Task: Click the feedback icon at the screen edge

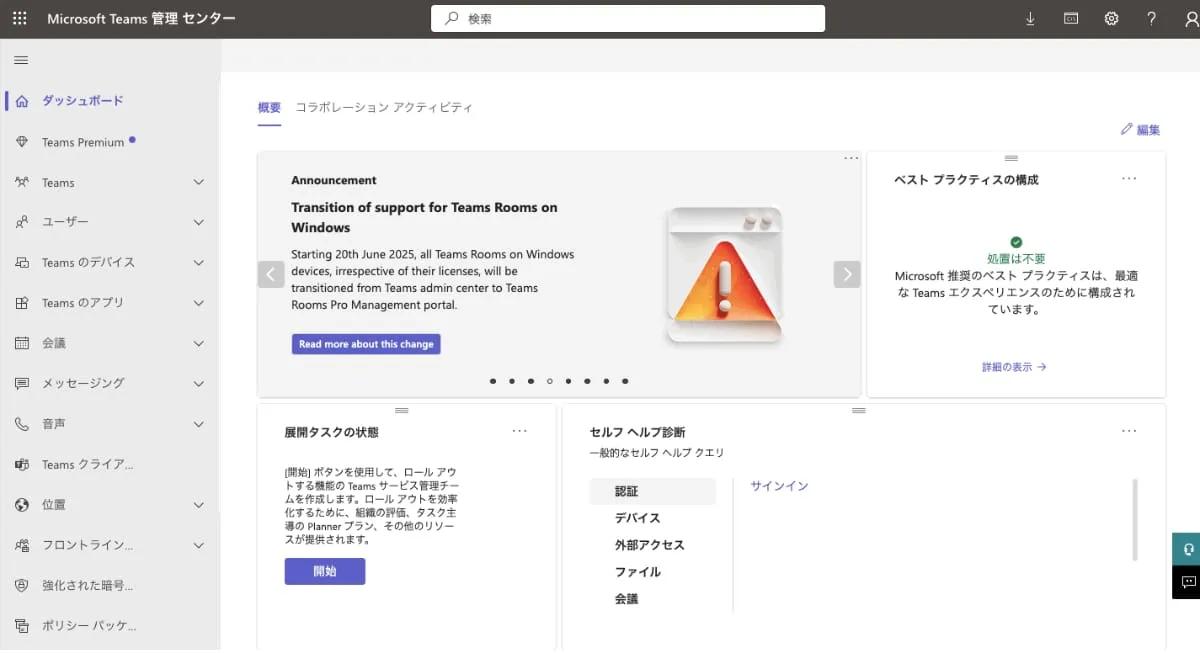Action: [x=1188, y=582]
